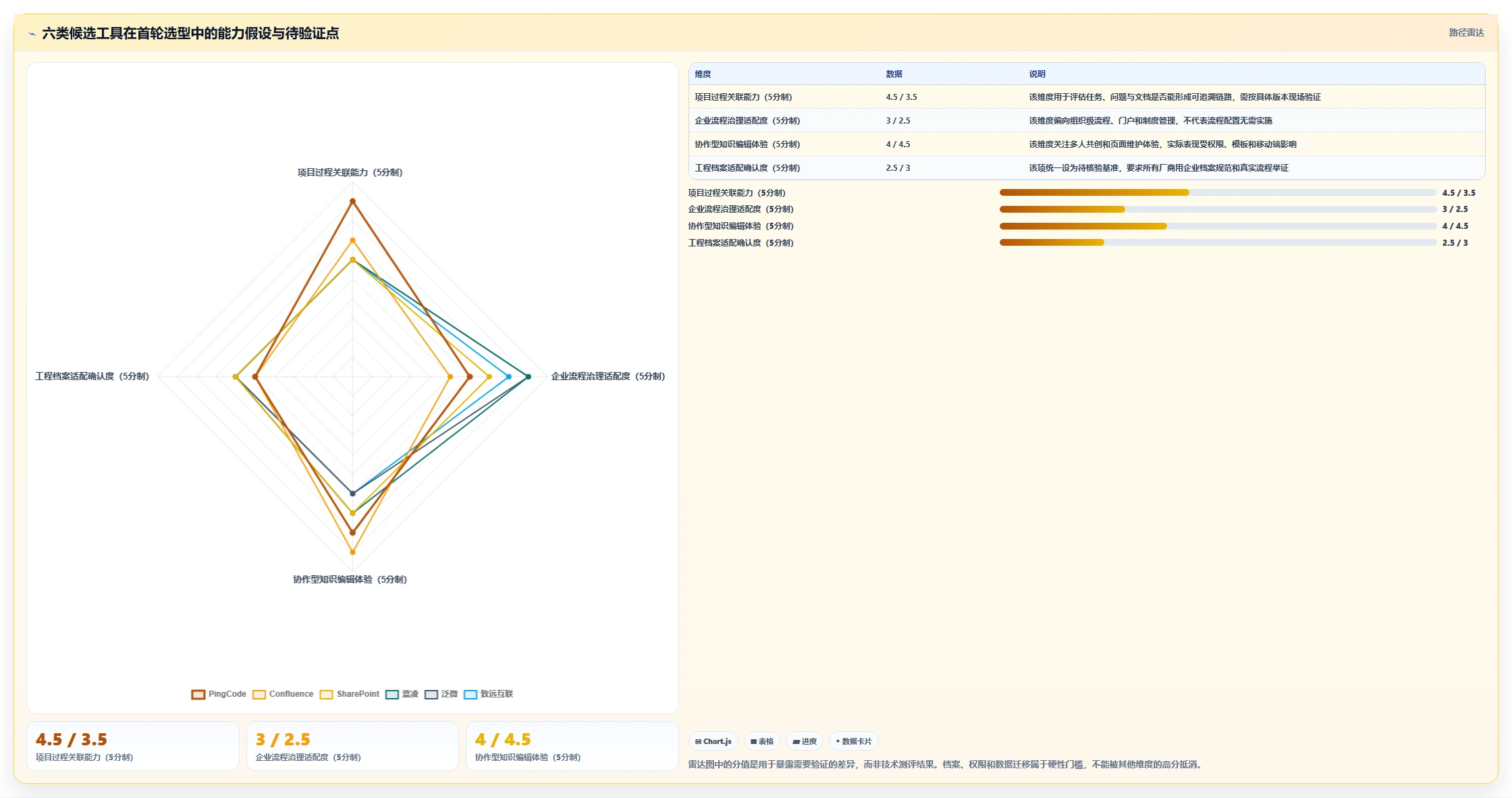Click the 致远互联 light blue right-axis data point

click(x=509, y=377)
